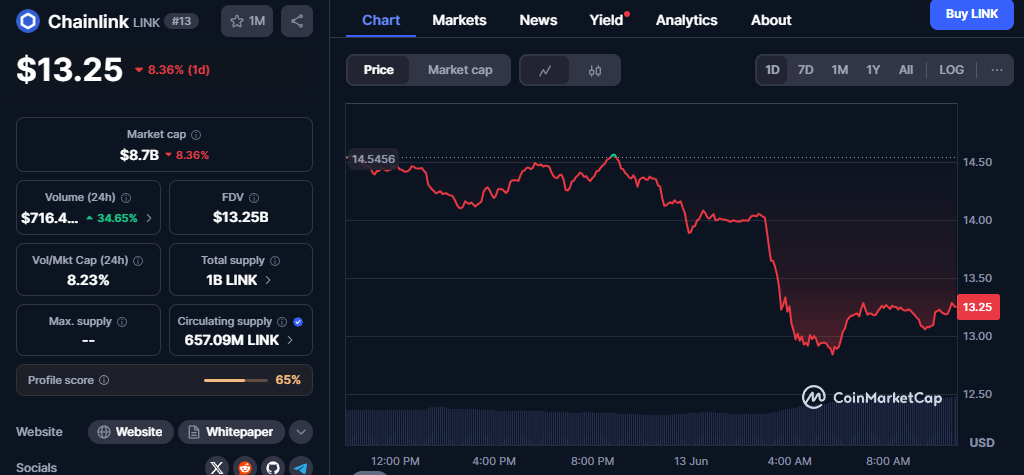The image size is (1024, 475).
Task: Set chart range to 1D
Action: click(x=773, y=70)
